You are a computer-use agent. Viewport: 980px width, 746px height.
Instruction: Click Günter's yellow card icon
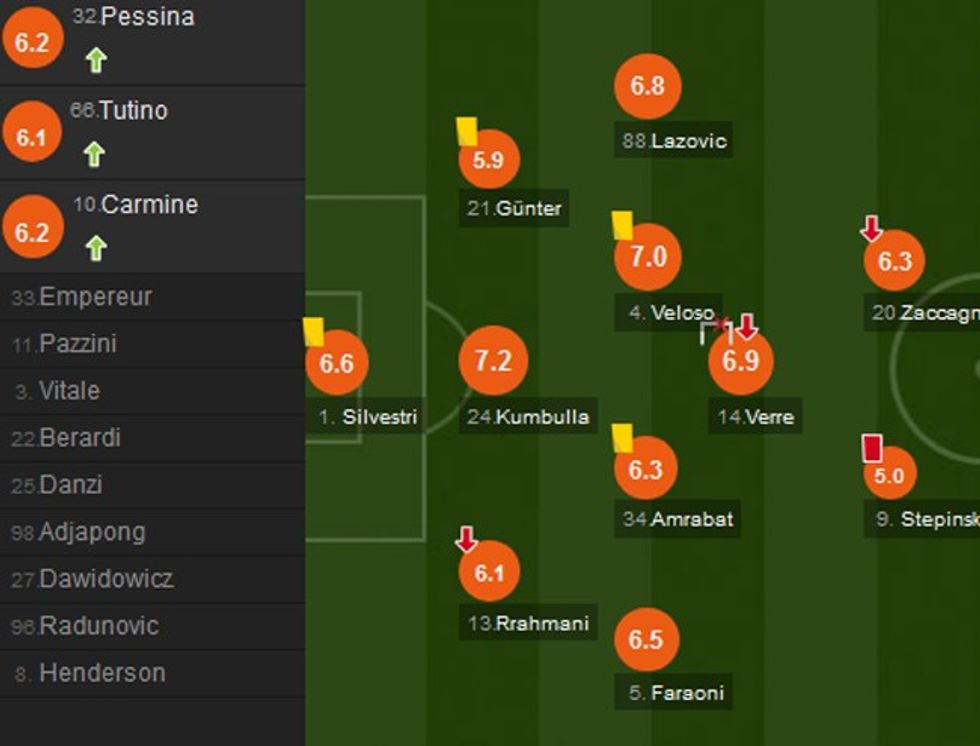point(467,131)
